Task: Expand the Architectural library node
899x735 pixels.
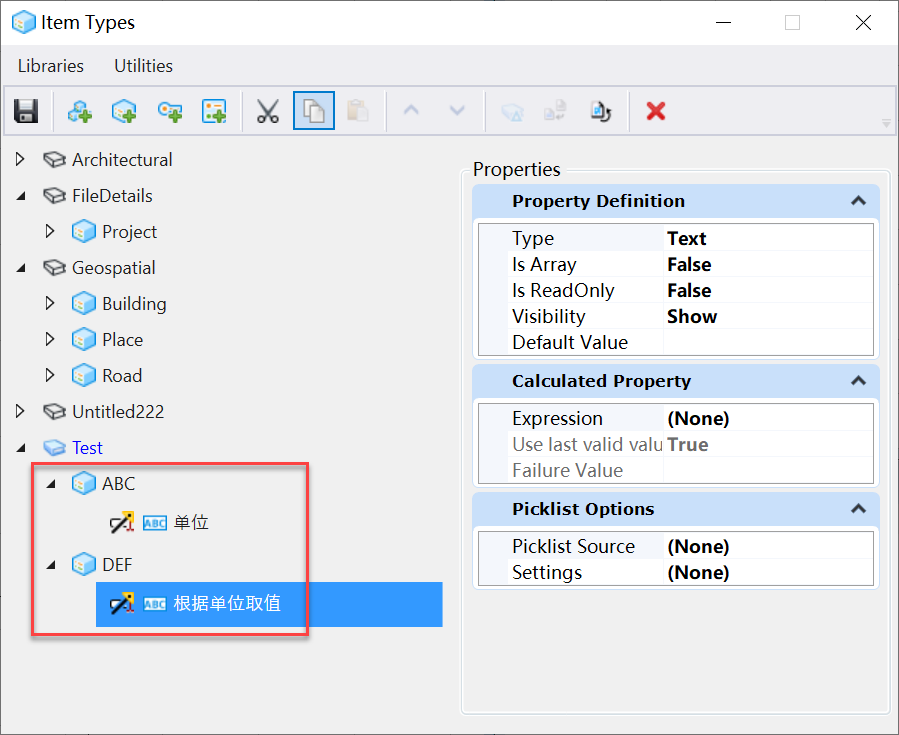Action: coord(21,159)
